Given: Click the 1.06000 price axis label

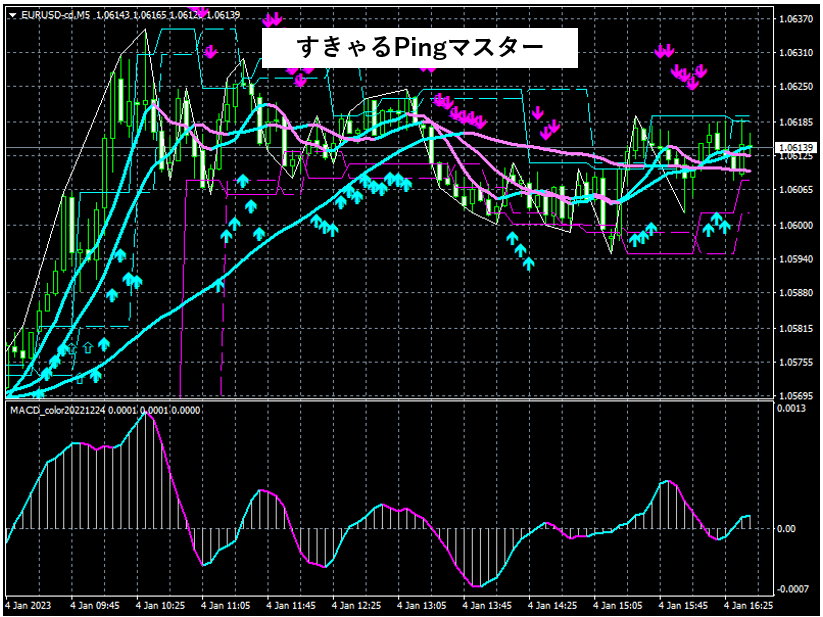Looking at the screenshot, I should (796, 225).
